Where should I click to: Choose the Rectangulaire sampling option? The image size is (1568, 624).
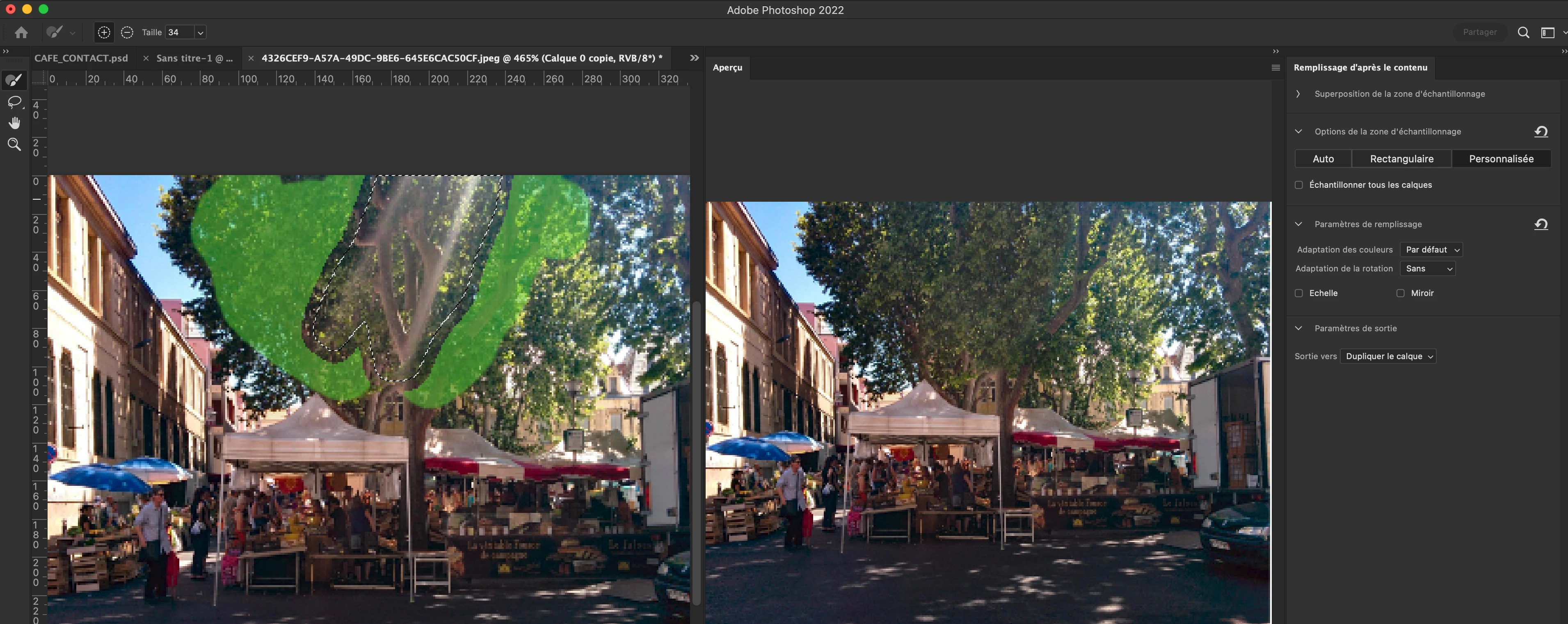tap(1401, 159)
